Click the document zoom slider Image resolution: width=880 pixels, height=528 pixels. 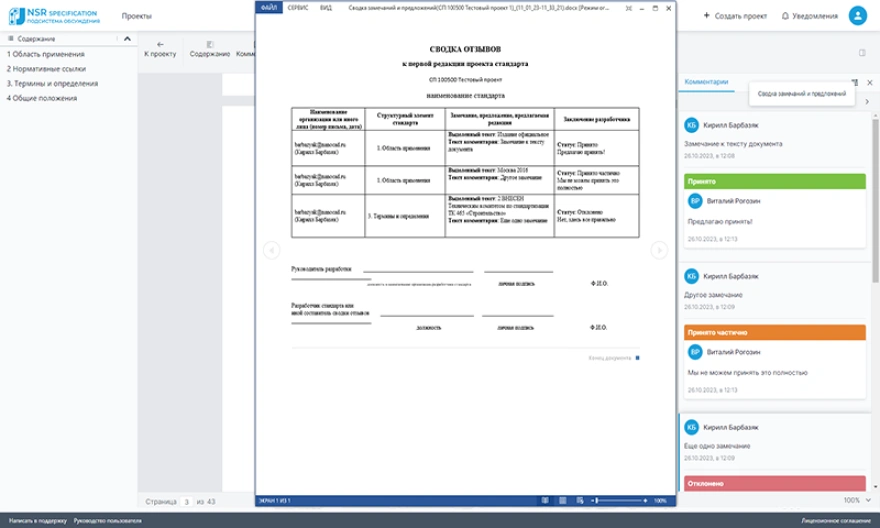(x=620, y=501)
